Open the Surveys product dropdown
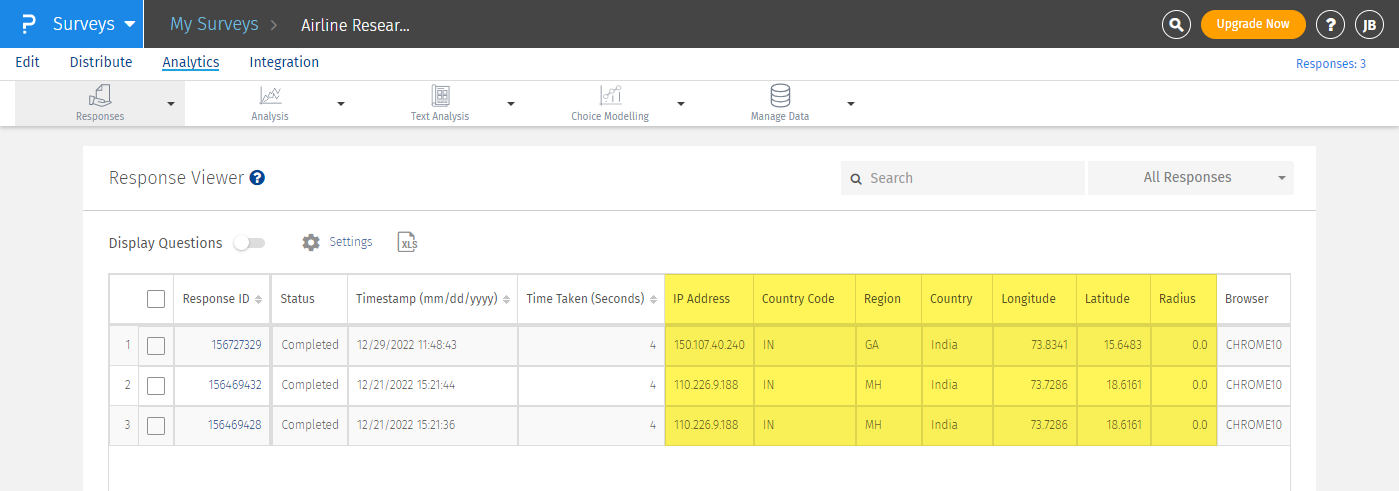Viewport: 1399px width, 491px height. [x=93, y=24]
